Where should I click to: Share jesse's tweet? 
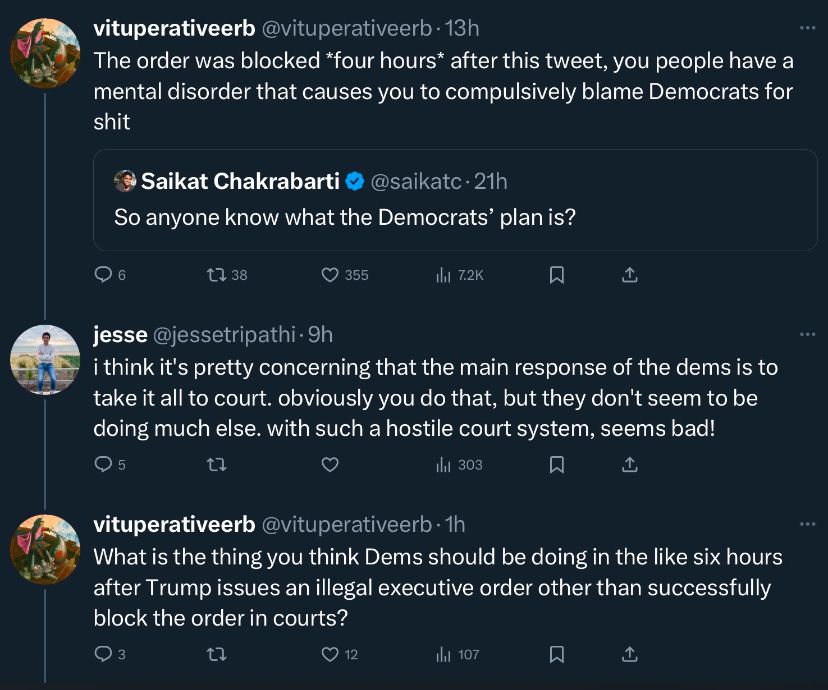point(629,464)
